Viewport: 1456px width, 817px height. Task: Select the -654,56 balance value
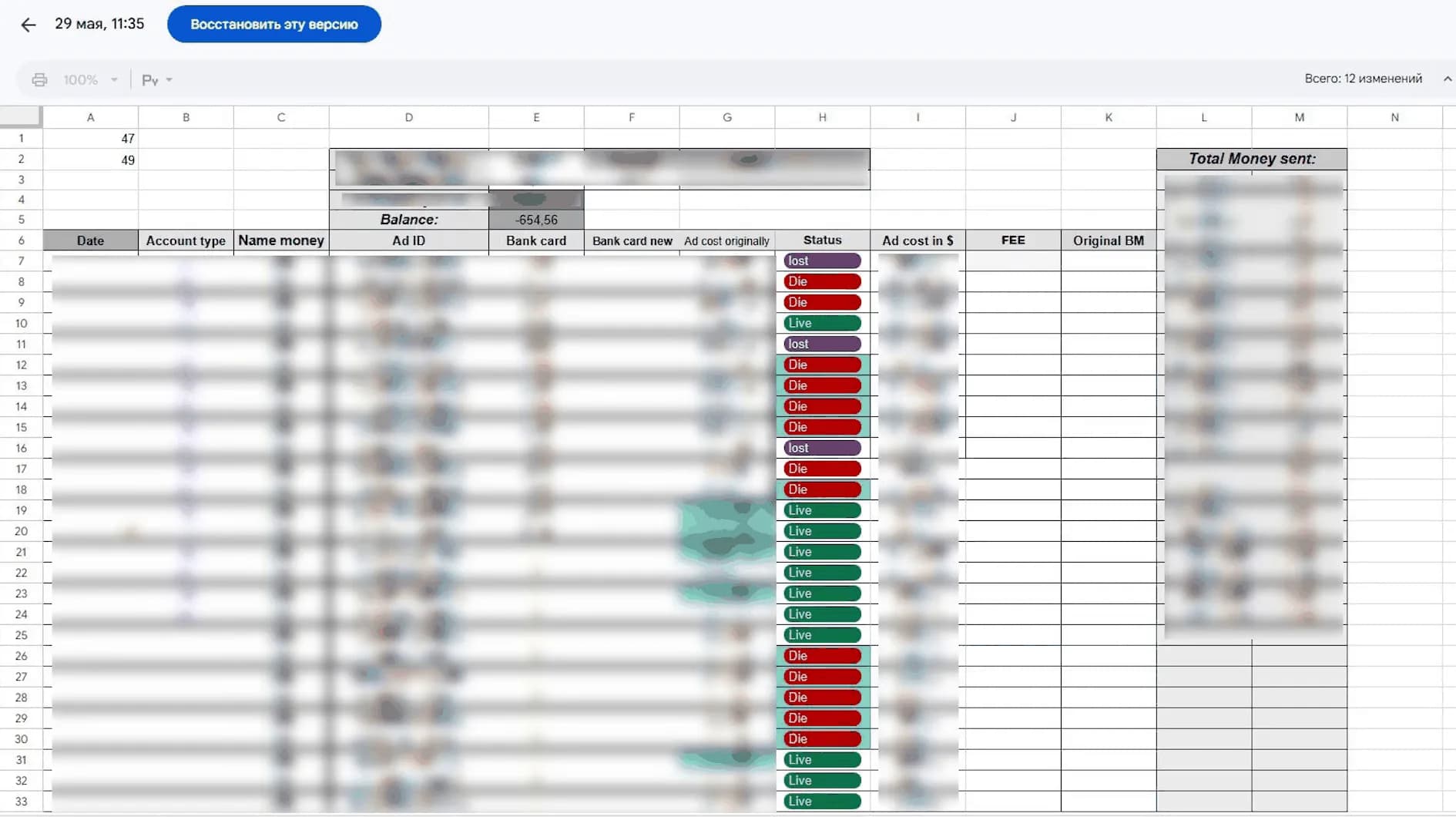(x=536, y=220)
